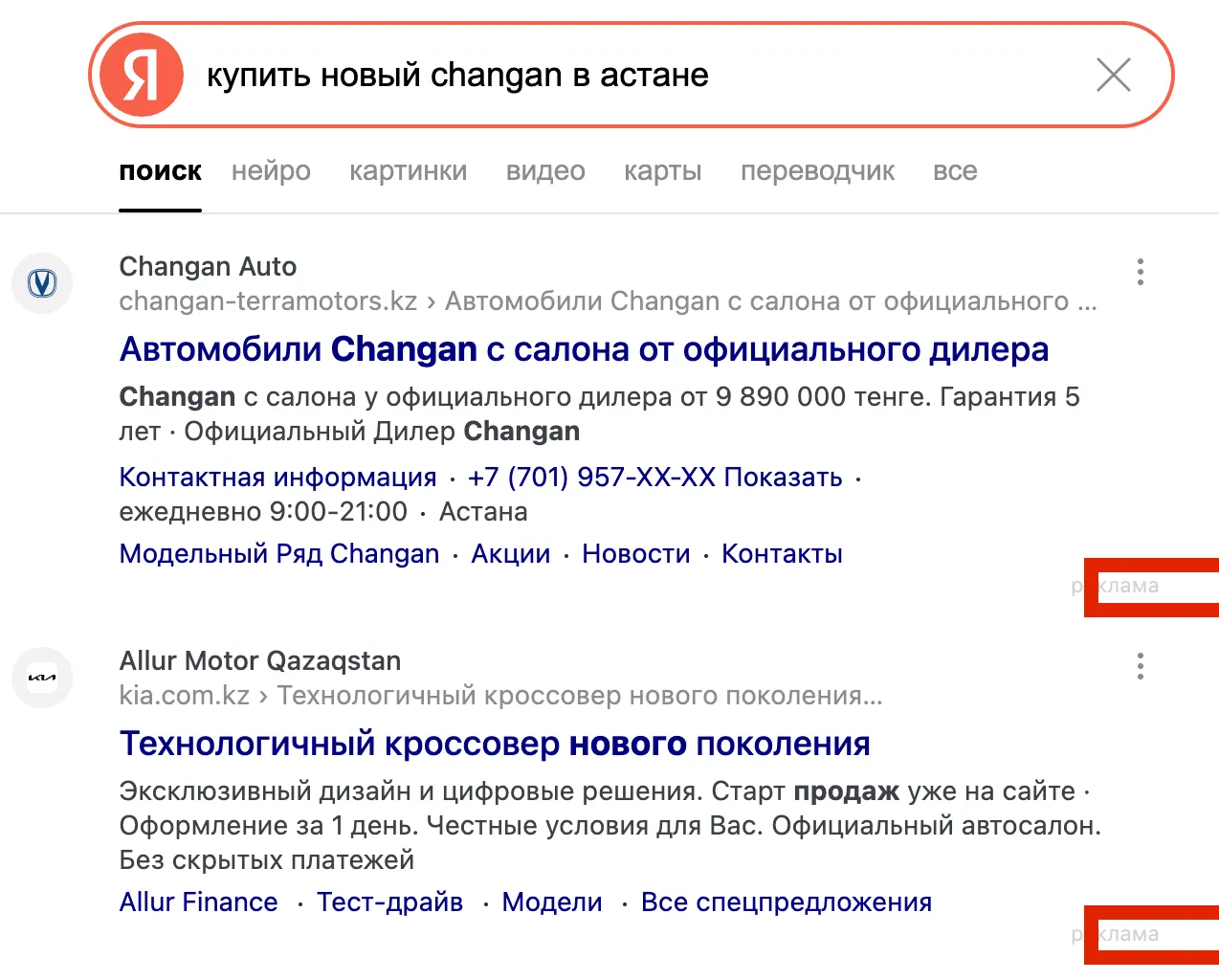The width and height of the screenshot is (1219, 980).
Task: Open the Changan Auto site name
Action: pyautogui.click(x=208, y=266)
